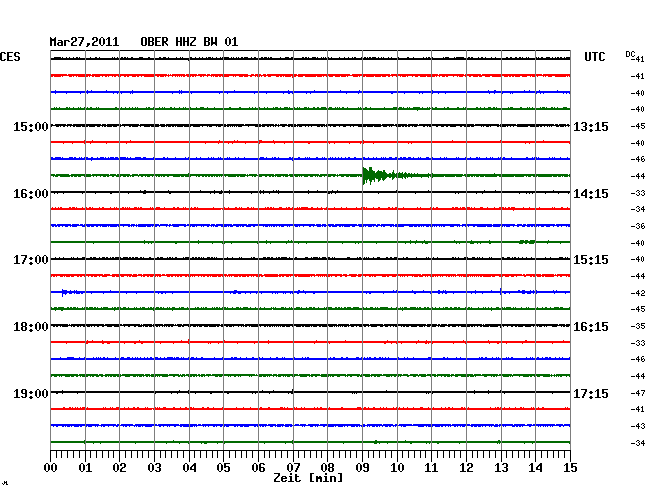
Task: Select the 16:15 UTC time label
Action: click(x=591, y=327)
